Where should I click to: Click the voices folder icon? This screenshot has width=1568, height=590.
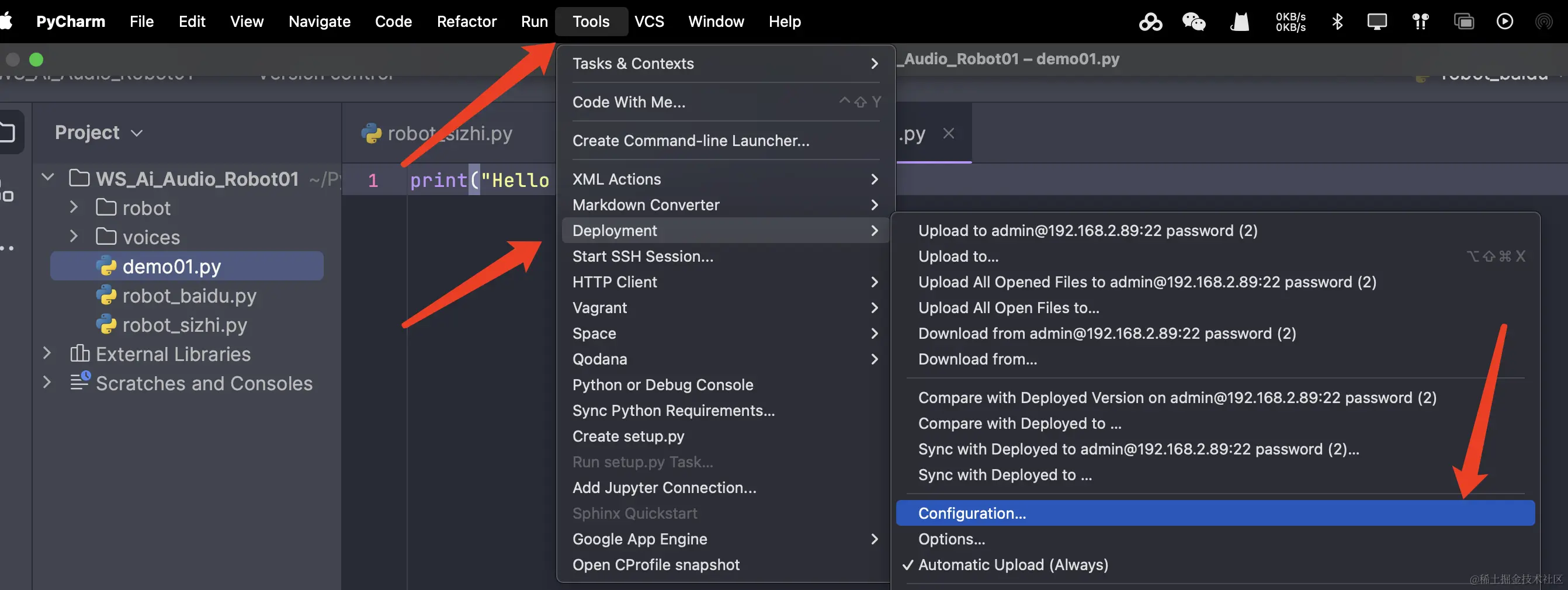click(107, 237)
